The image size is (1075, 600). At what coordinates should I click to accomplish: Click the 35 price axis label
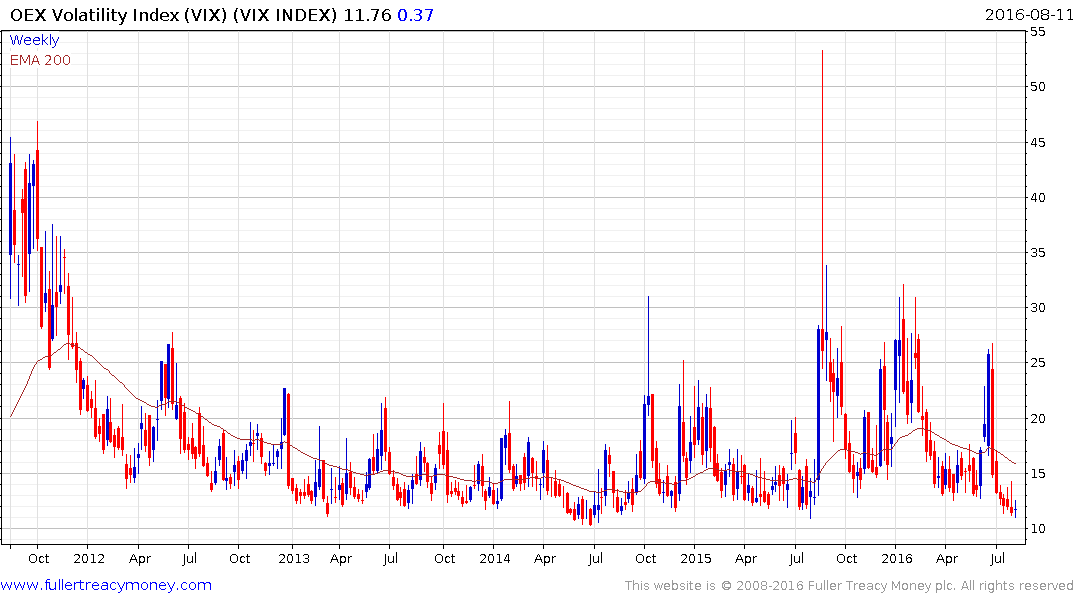pos(1037,252)
